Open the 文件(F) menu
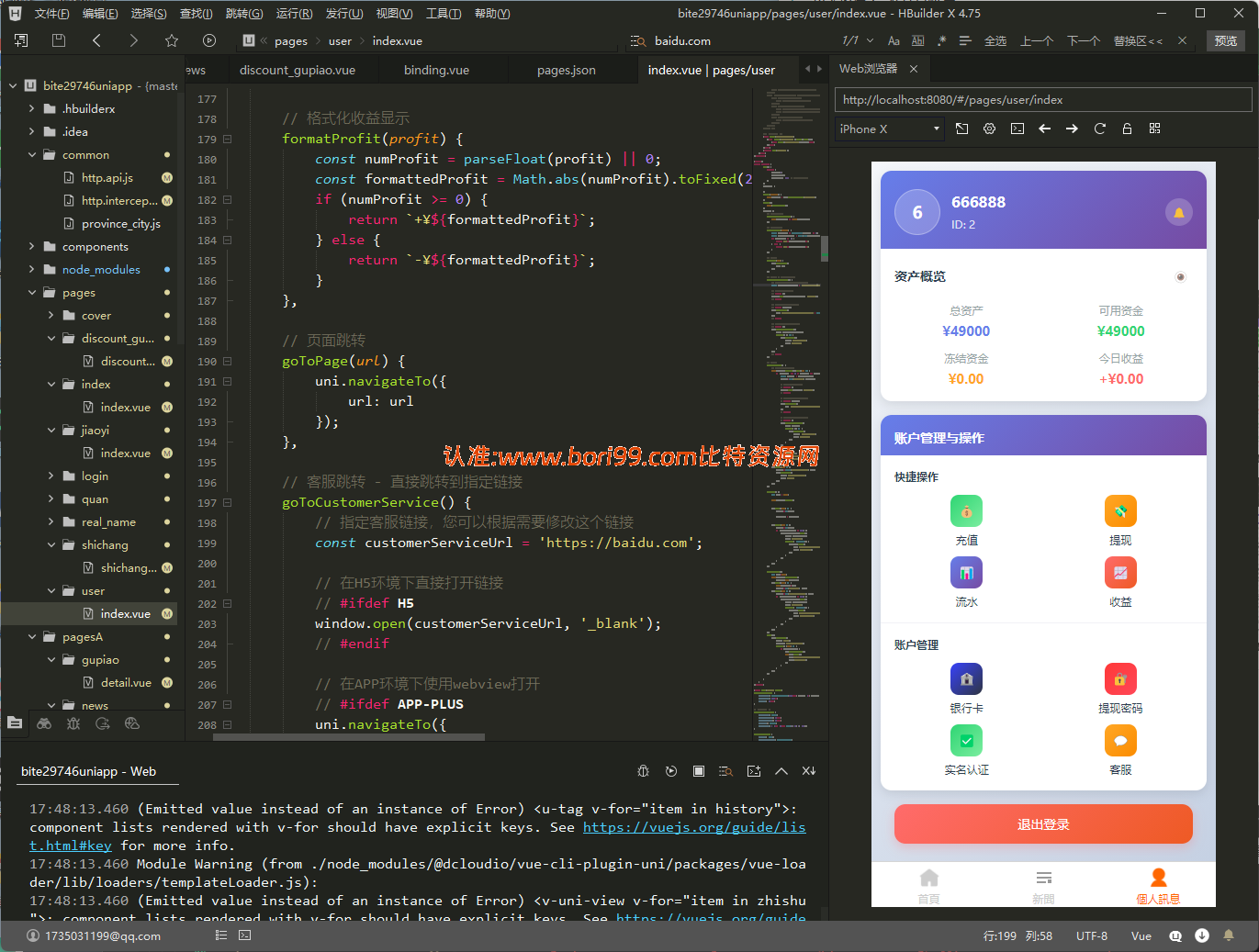 [x=51, y=13]
